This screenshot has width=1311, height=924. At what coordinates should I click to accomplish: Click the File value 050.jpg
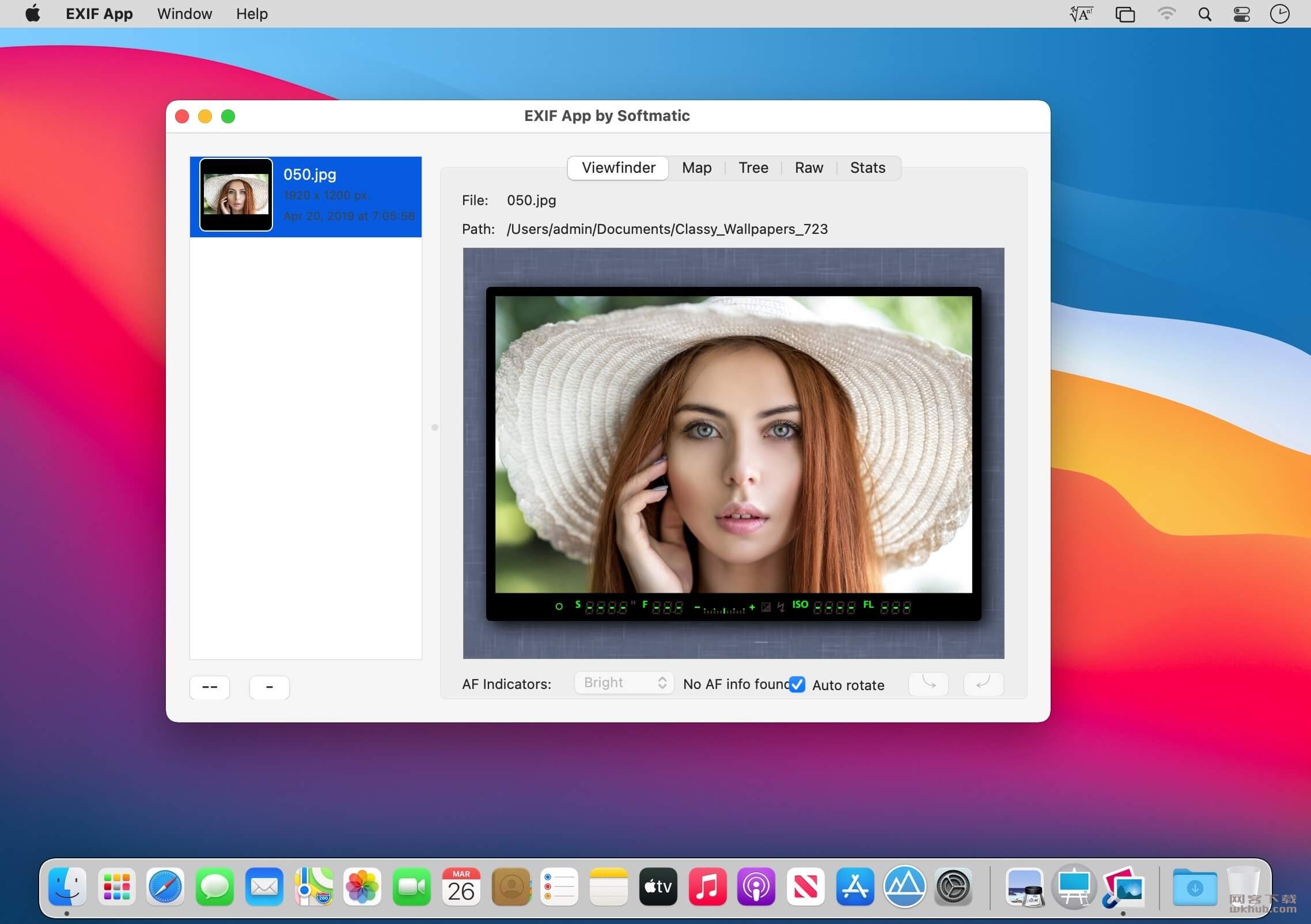[531, 200]
